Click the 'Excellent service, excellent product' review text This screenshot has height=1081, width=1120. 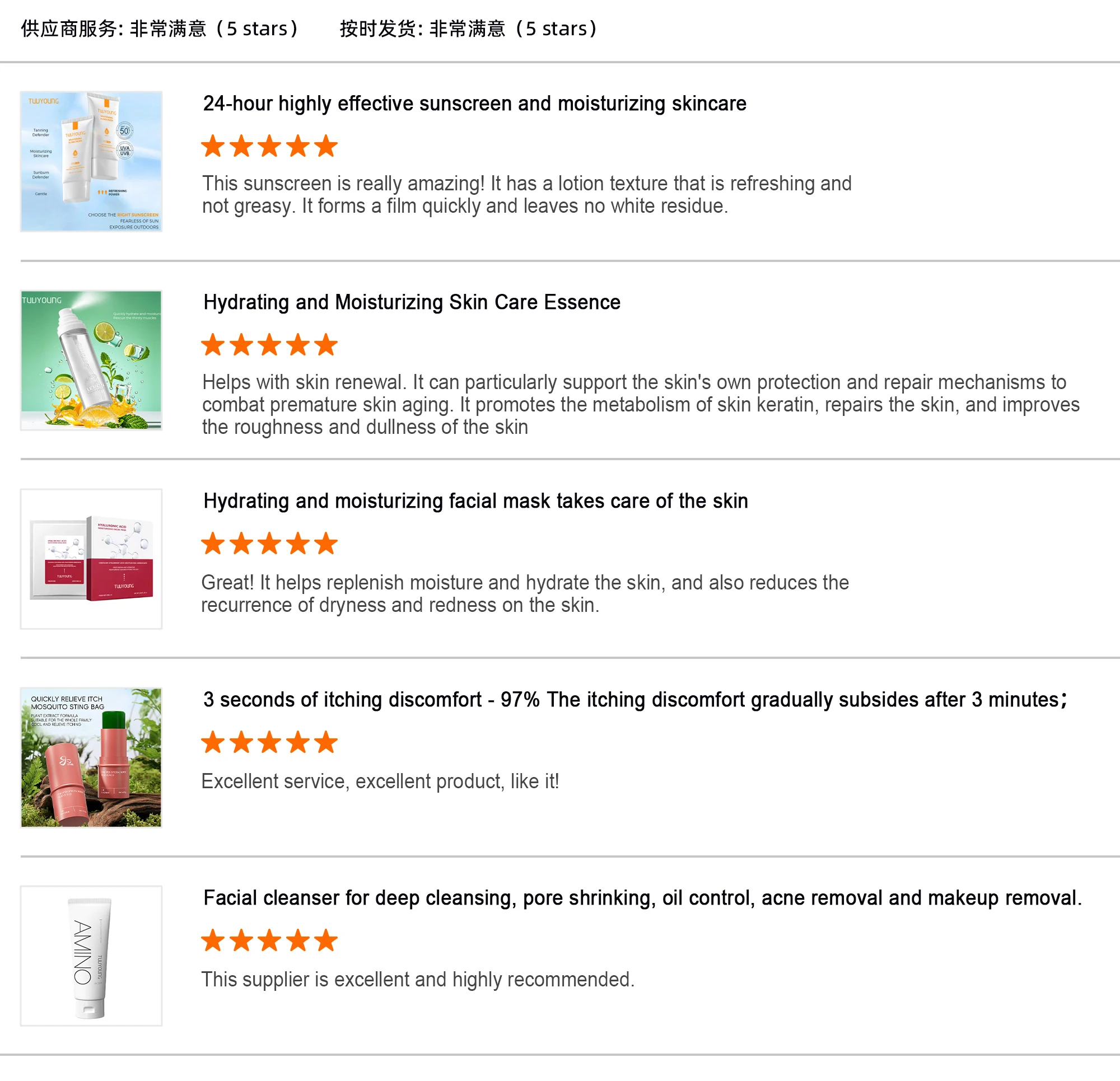coord(380,781)
